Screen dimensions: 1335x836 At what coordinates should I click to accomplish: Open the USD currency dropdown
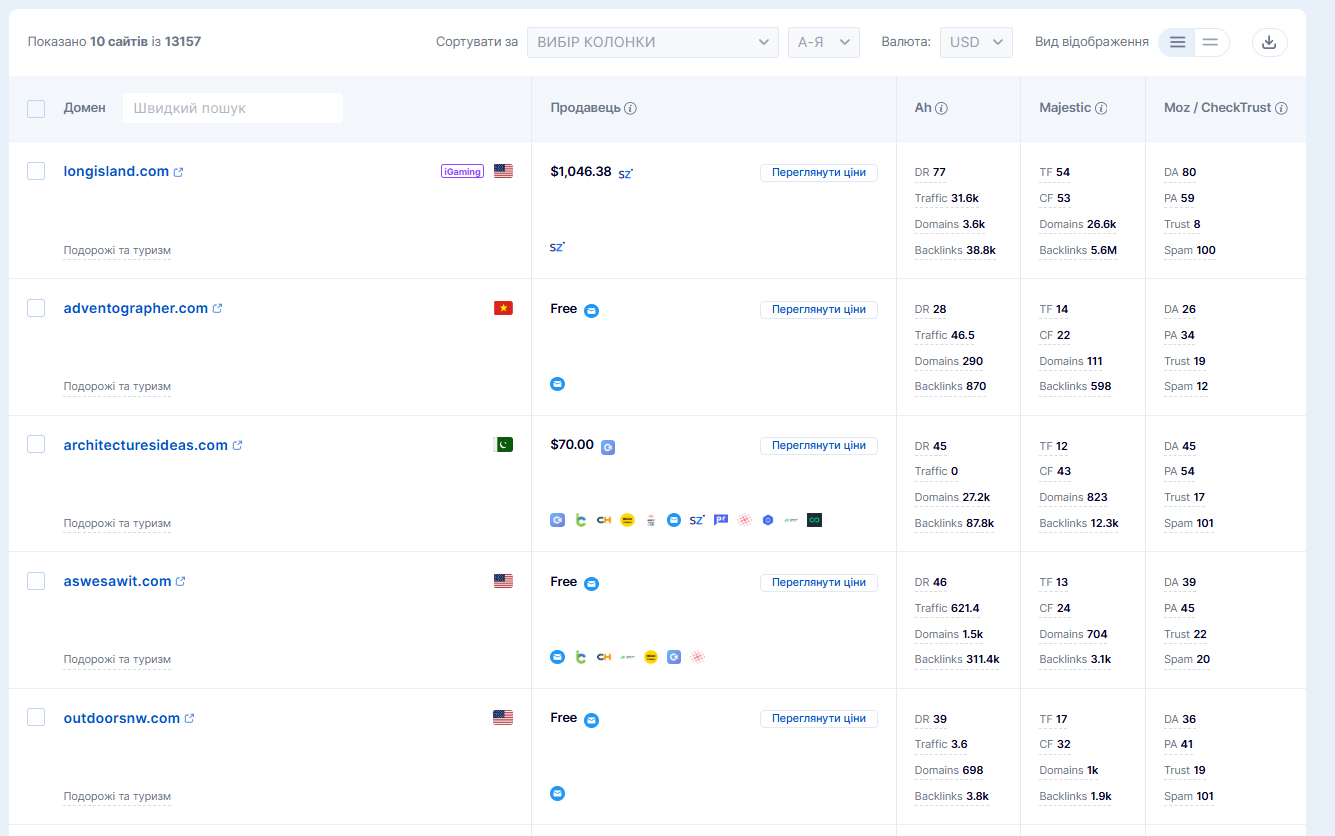976,42
